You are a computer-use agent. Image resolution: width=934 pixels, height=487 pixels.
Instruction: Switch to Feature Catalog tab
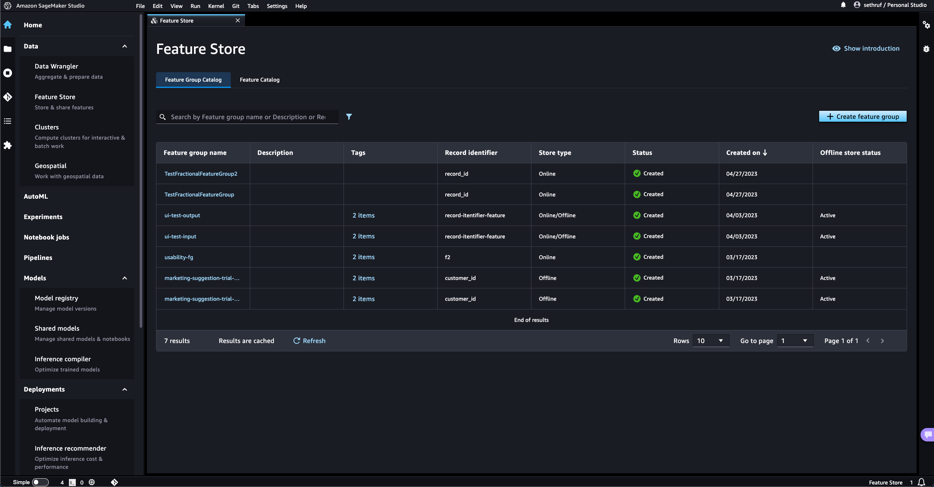point(260,80)
